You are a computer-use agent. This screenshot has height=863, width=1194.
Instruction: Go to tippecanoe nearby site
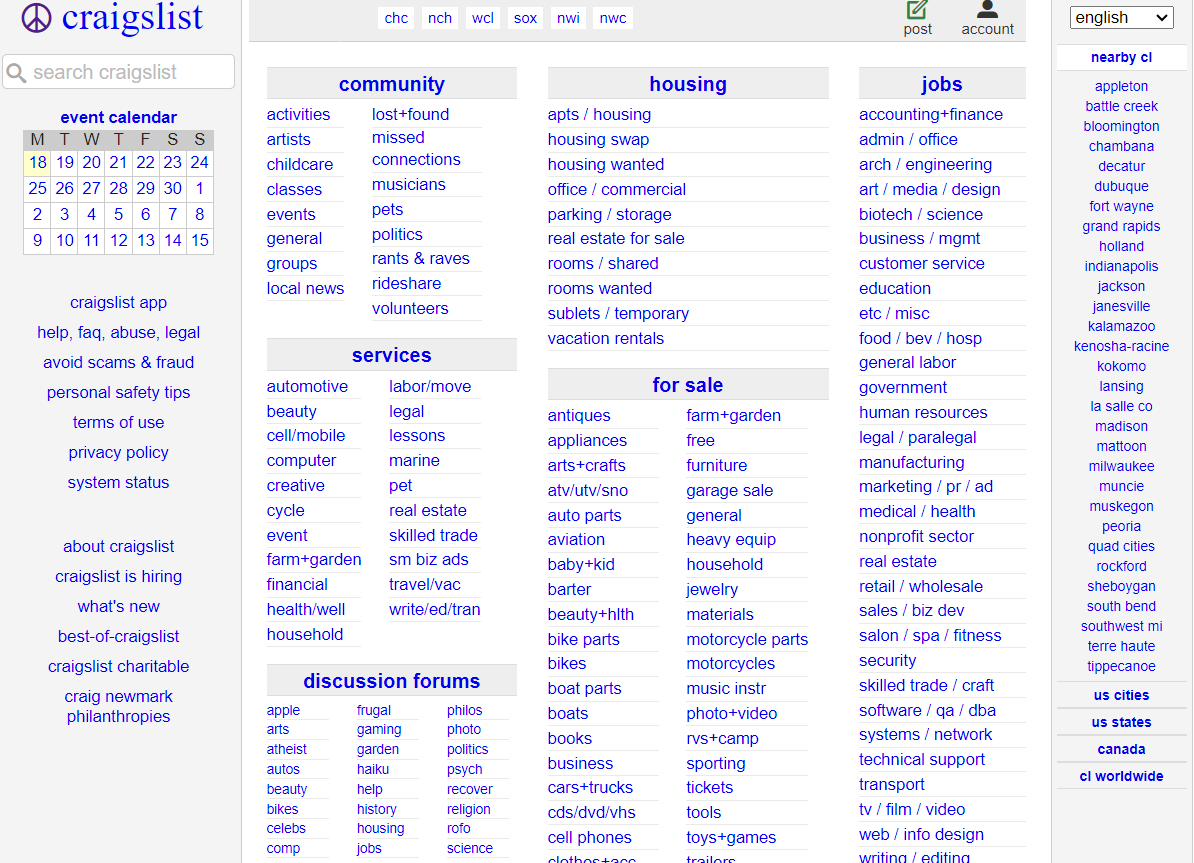1121,666
